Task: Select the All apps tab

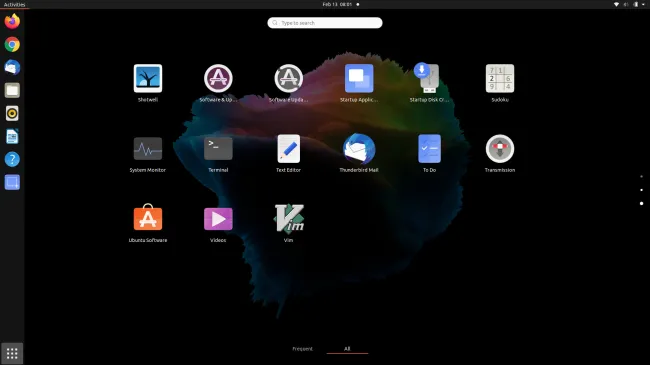Action: click(347, 349)
